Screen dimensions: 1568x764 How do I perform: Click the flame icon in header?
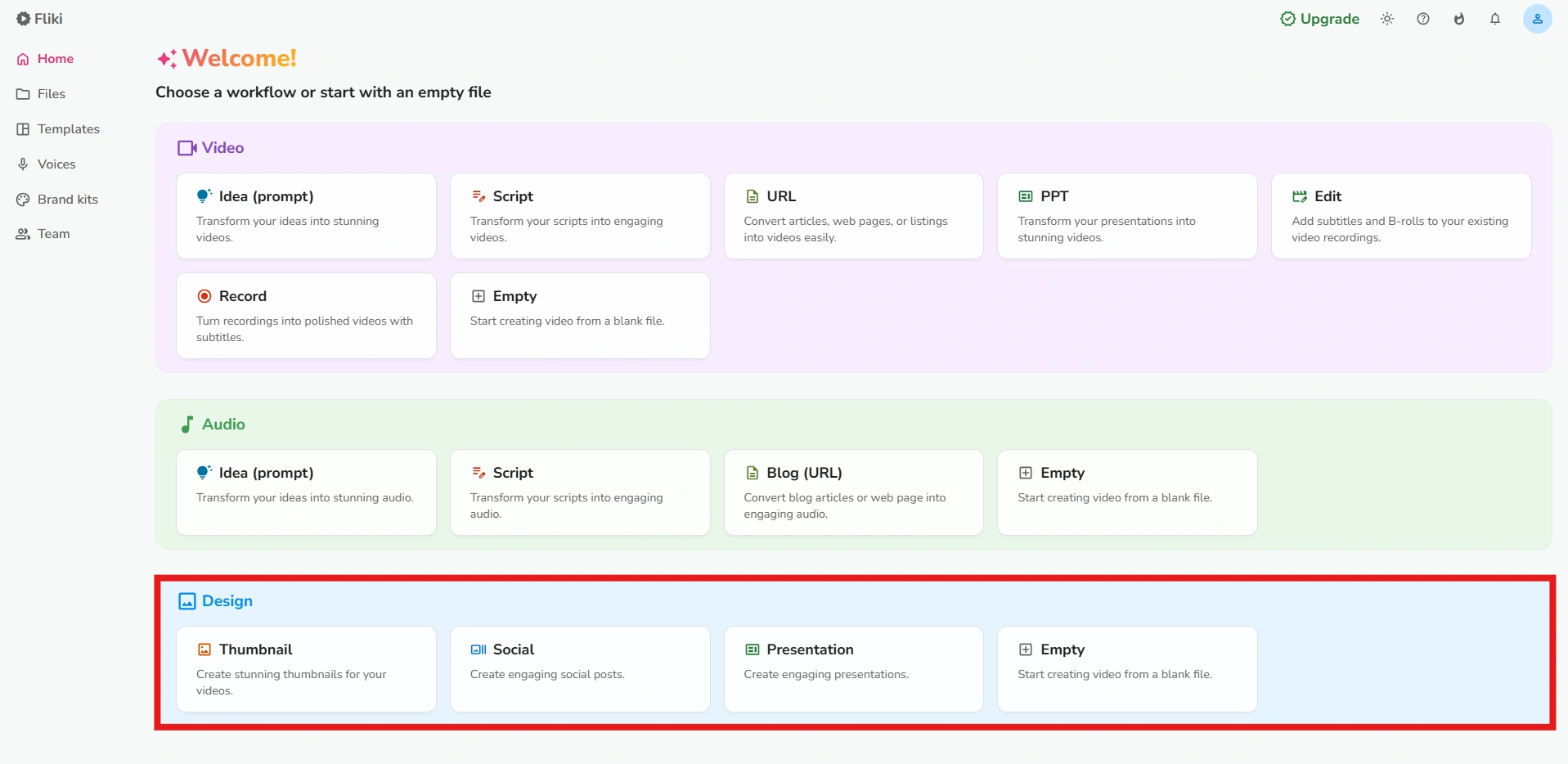1459,19
